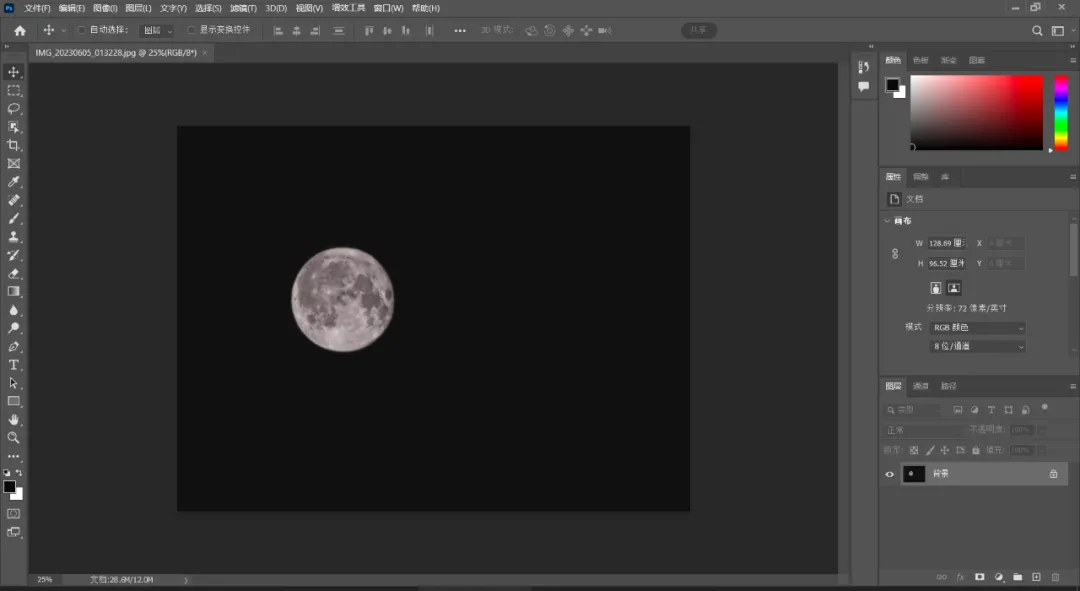This screenshot has width=1080, height=591.
Task: Open the workspace switcher icon dropdown
Action: coord(1059,30)
